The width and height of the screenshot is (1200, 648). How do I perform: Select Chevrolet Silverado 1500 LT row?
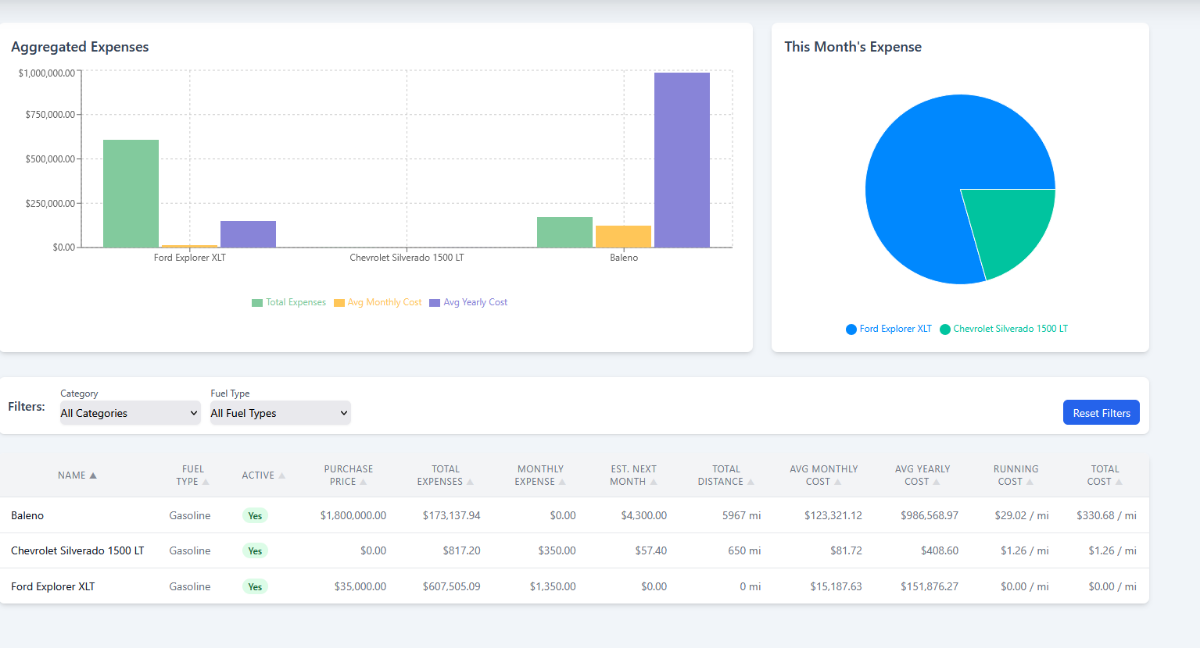point(77,551)
